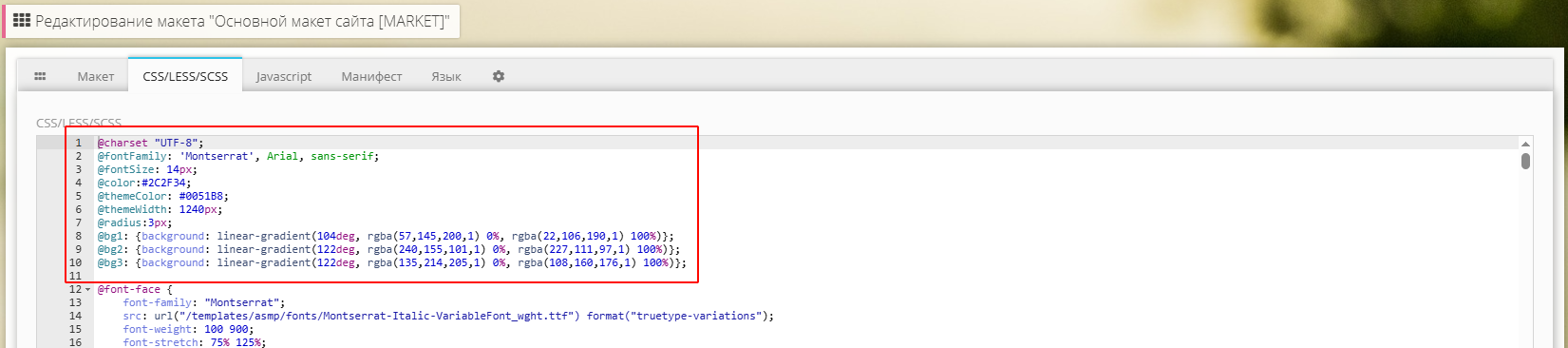
Task: Switch to the Язык tab
Action: [x=446, y=76]
